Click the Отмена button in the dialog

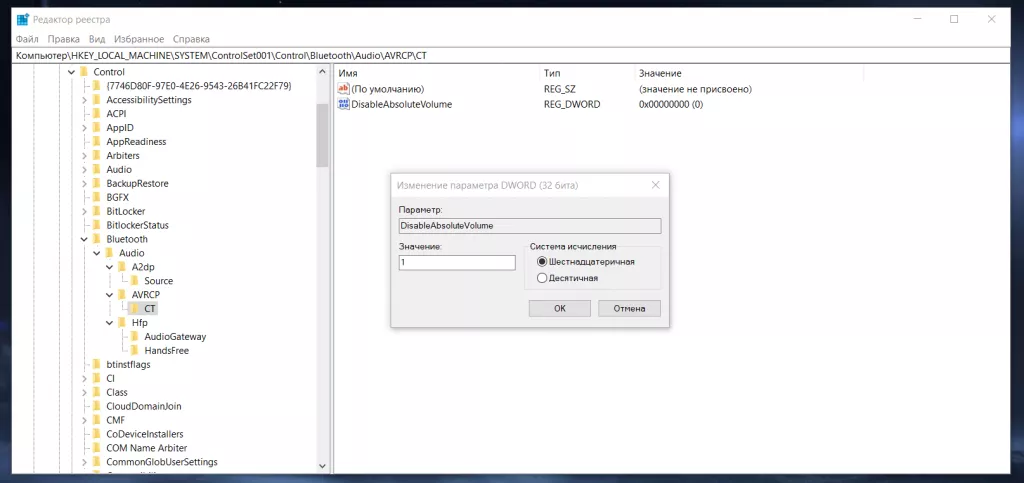pyautogui.click(x=630, y=309)
